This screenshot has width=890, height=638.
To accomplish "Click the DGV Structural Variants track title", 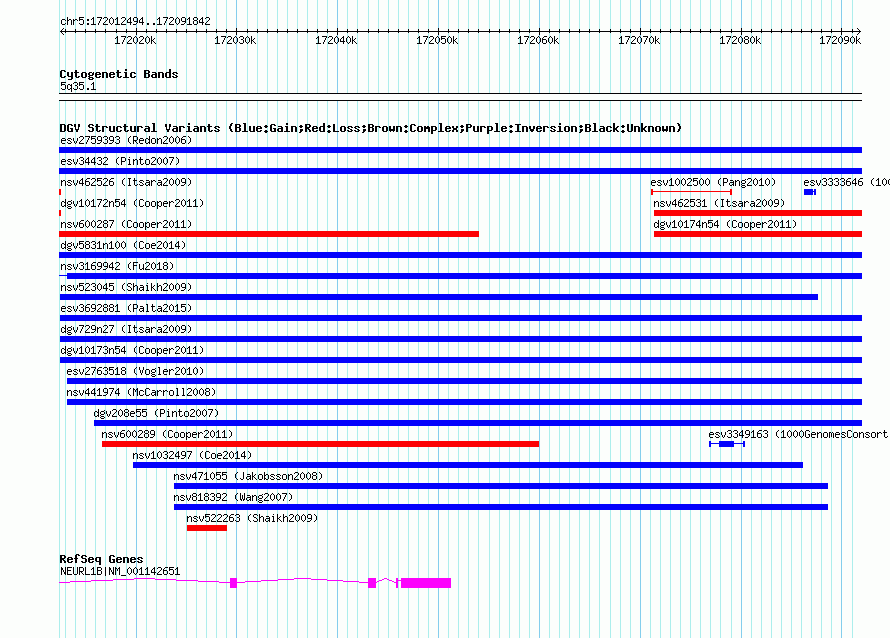I will [370, 128].
